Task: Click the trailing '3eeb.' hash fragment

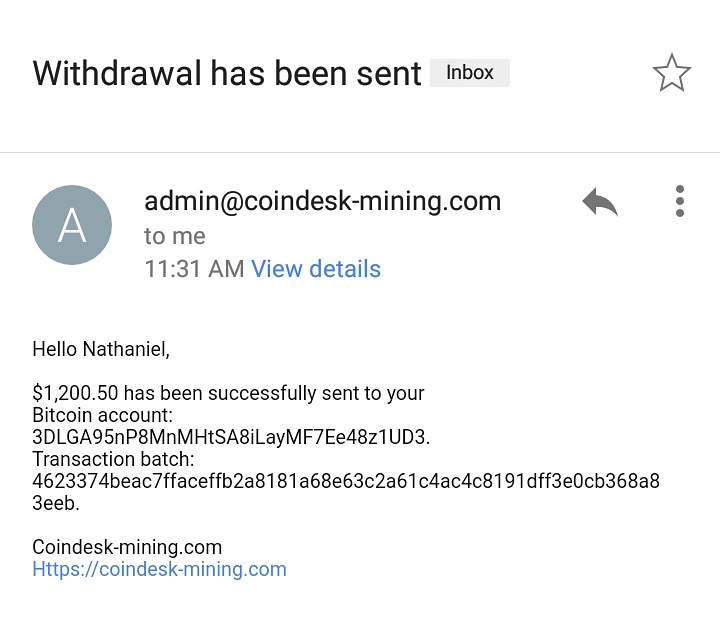Action: pos(56,503)
